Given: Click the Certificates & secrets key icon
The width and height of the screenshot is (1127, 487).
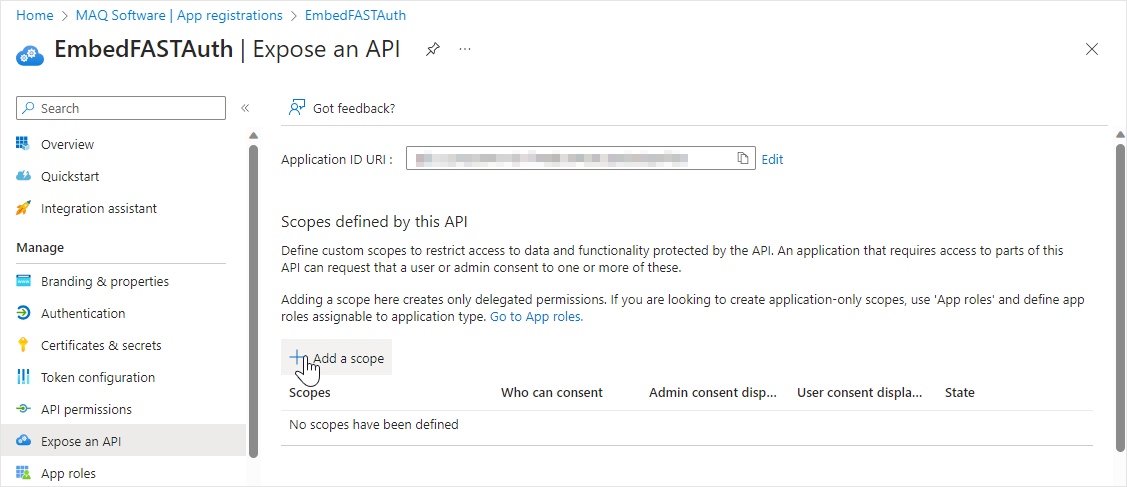Looking at the screenshot, I should click(24, 345).
